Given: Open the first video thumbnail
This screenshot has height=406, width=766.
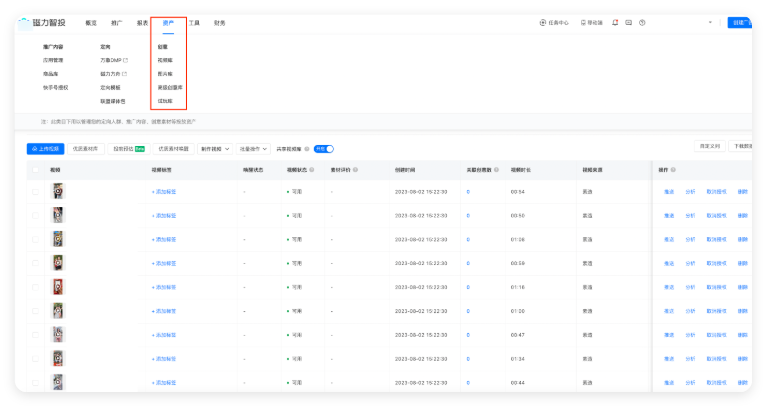Looking at the screenshot, I should click(x=59, y=191).
